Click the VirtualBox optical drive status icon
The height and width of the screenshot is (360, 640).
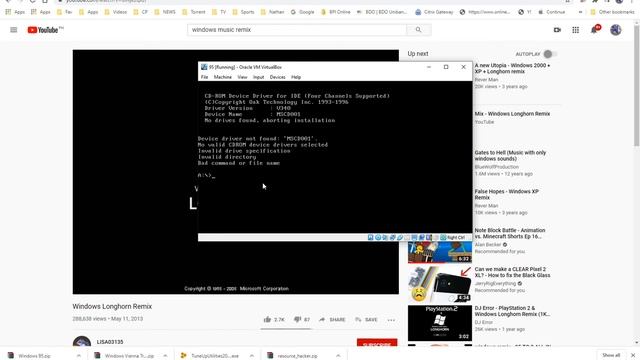(x=378, y=237)
